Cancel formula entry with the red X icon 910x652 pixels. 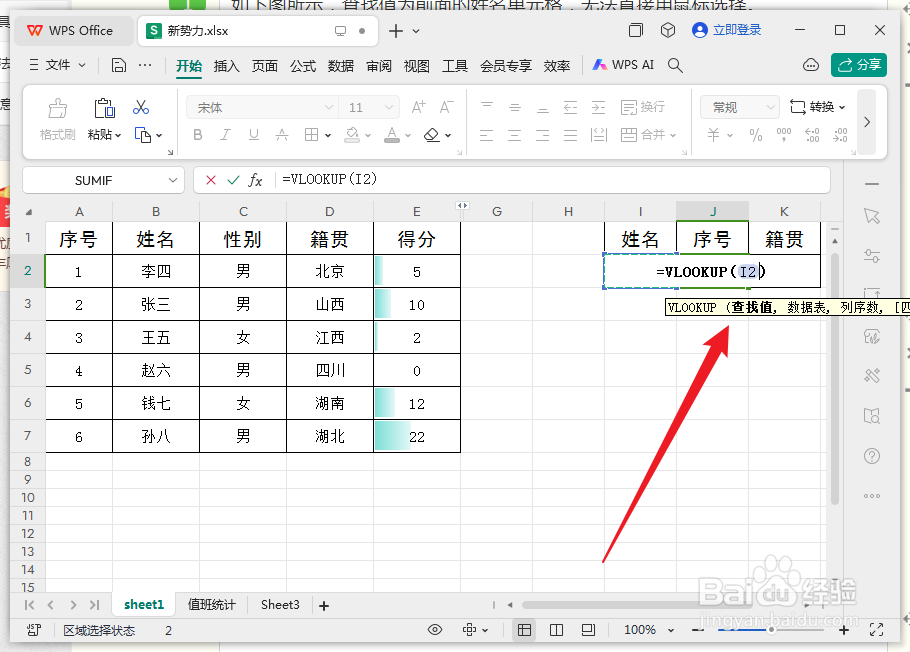tap(210, 180)
